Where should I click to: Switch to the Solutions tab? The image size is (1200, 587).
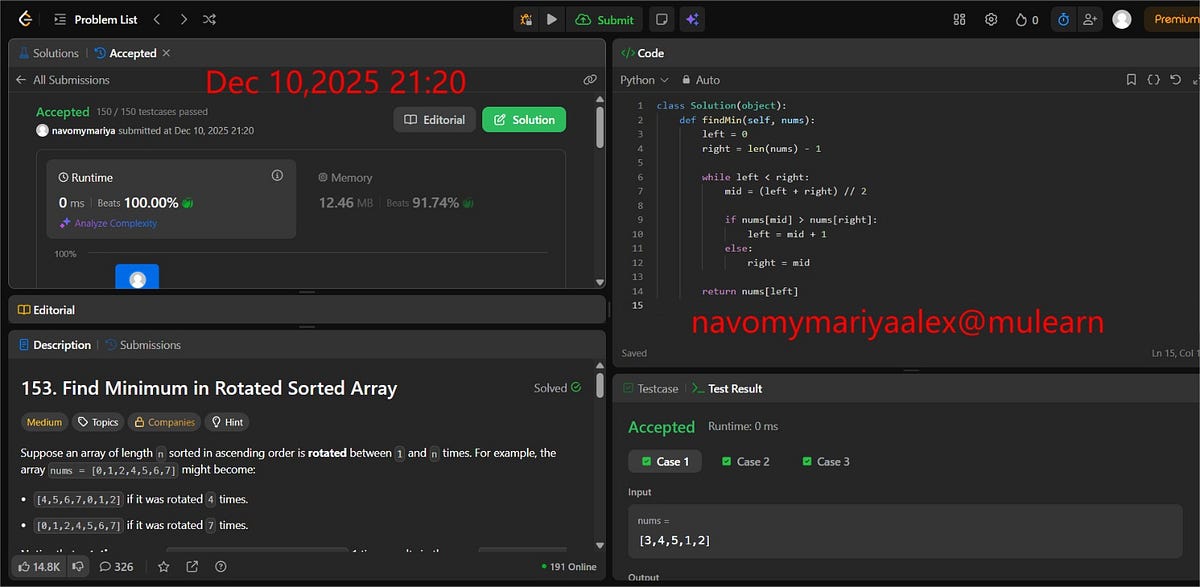pos(48,53)
